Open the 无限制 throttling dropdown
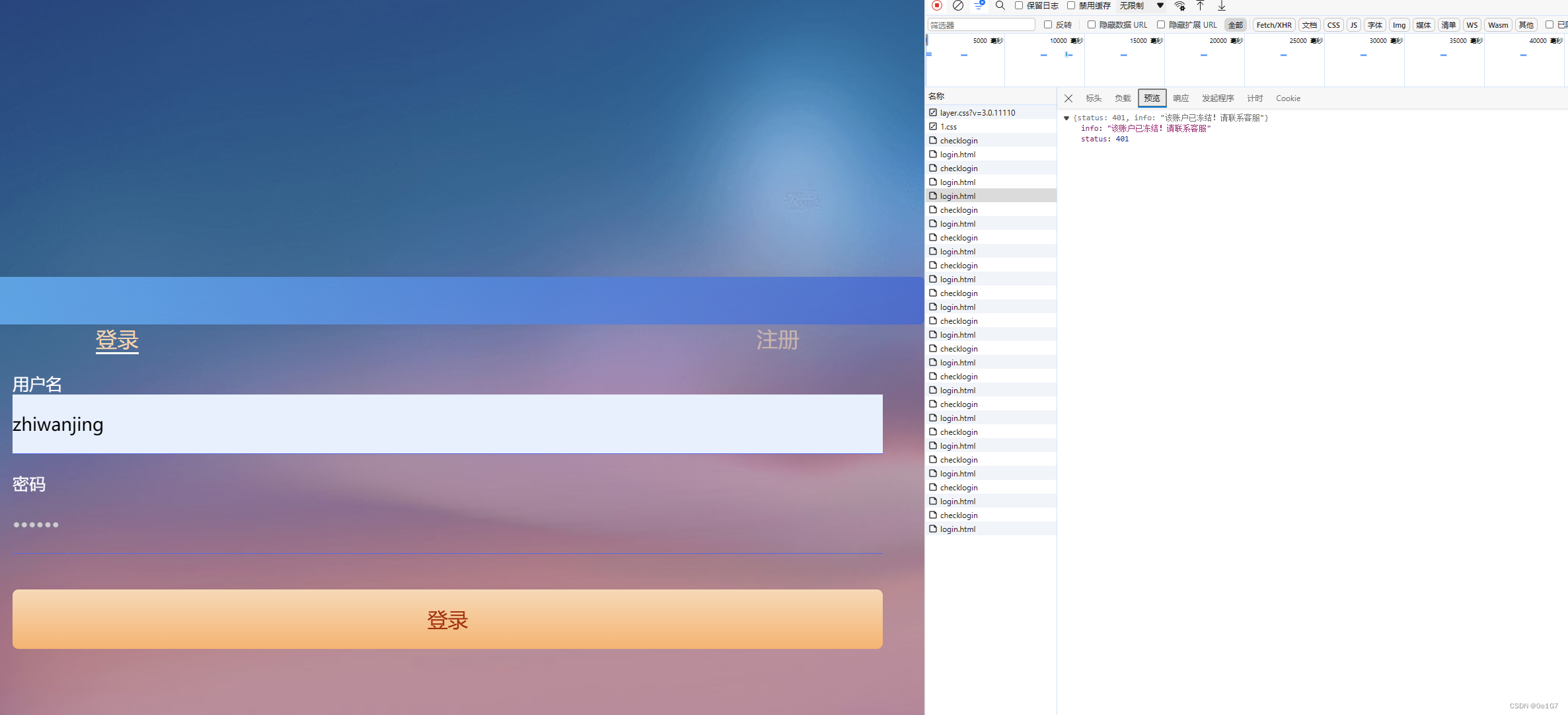Image resolution: width=1568 pixels, height=715 pixels. coord(1141,5)
